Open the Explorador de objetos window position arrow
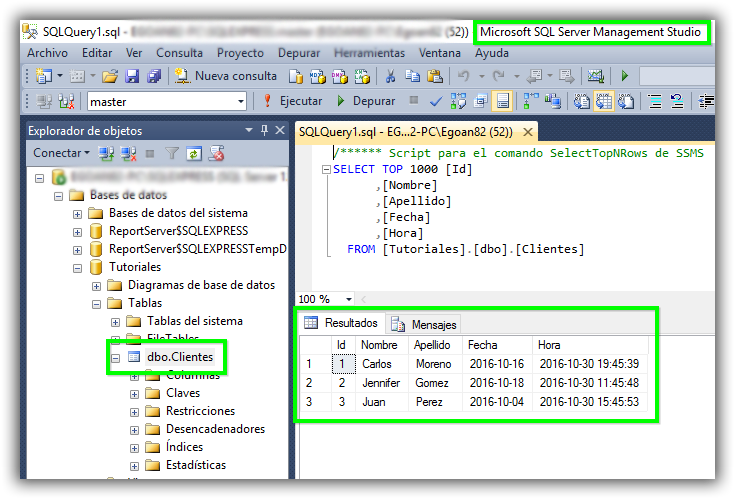 coord(249,130)
